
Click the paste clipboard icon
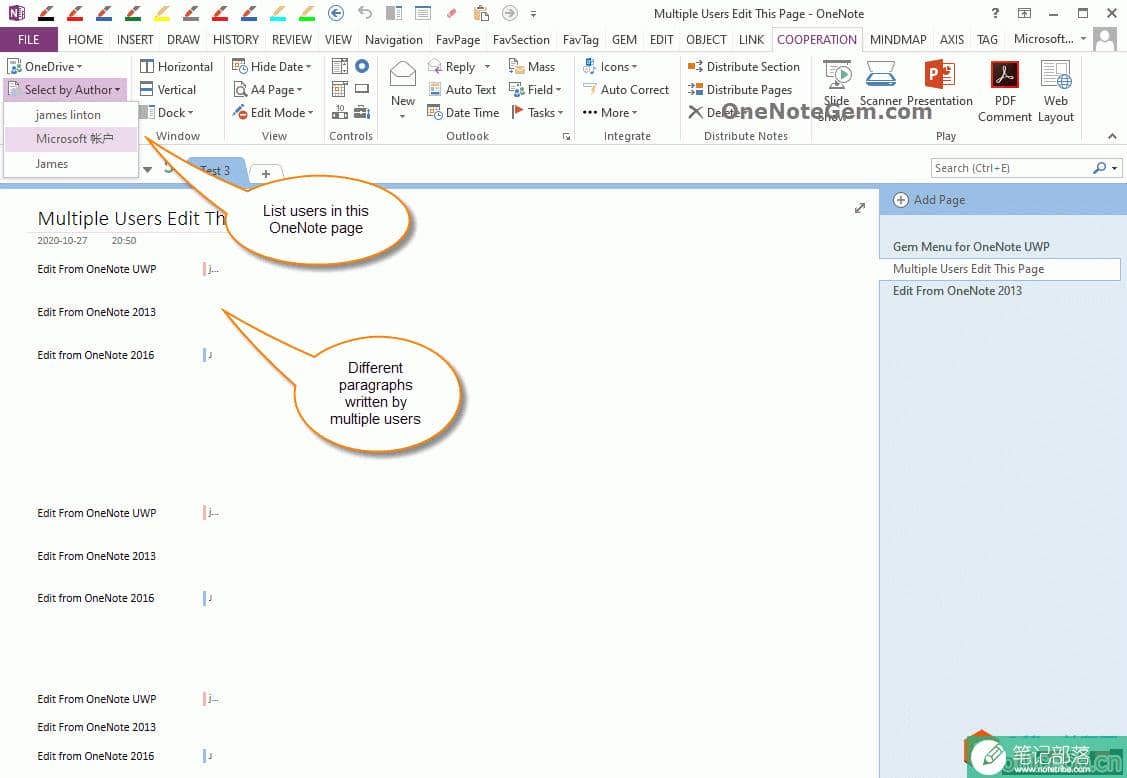[x=481, y=13]
